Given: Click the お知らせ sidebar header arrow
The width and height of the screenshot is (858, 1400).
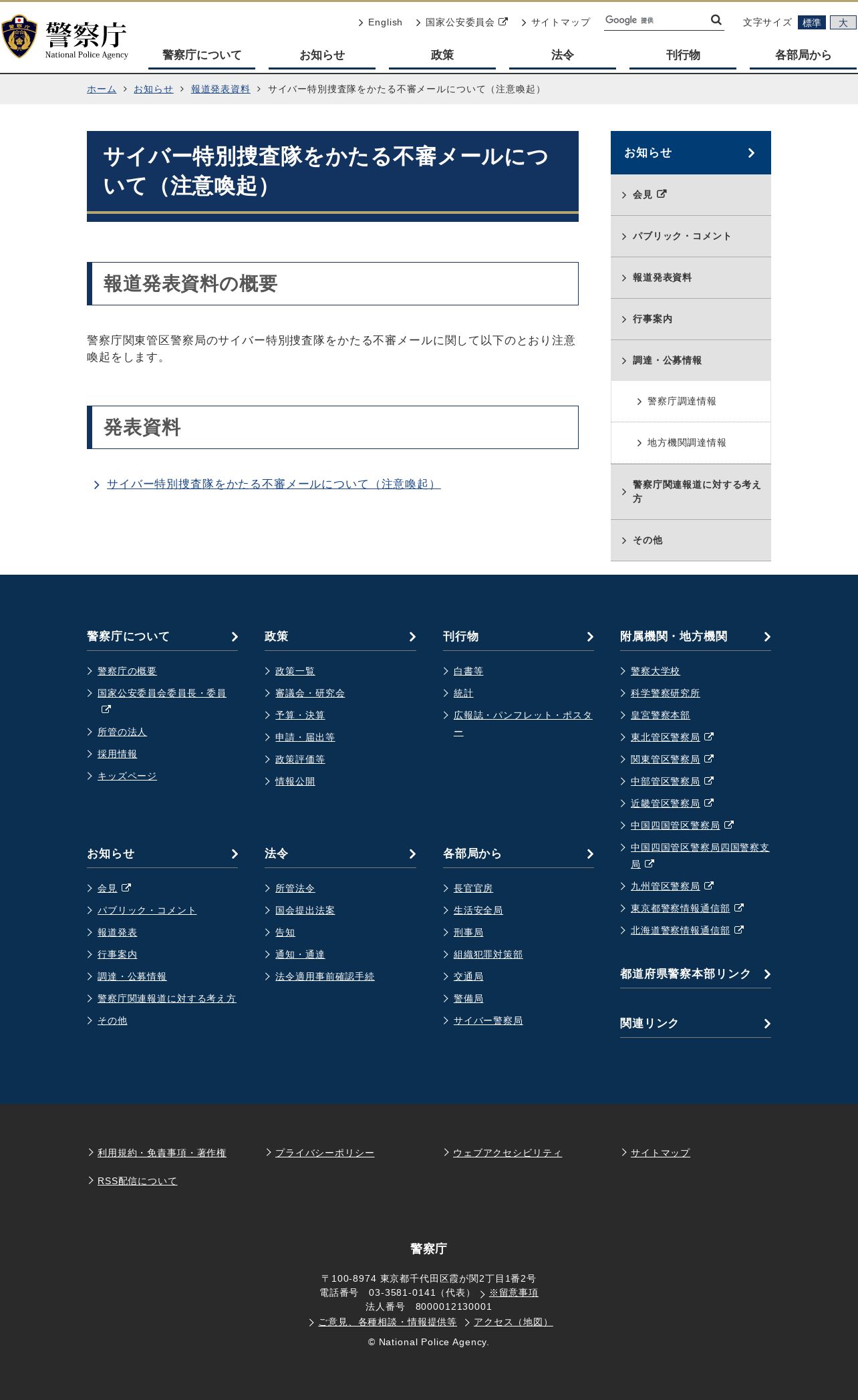Looking at the screenshot, I should (751, 153).
